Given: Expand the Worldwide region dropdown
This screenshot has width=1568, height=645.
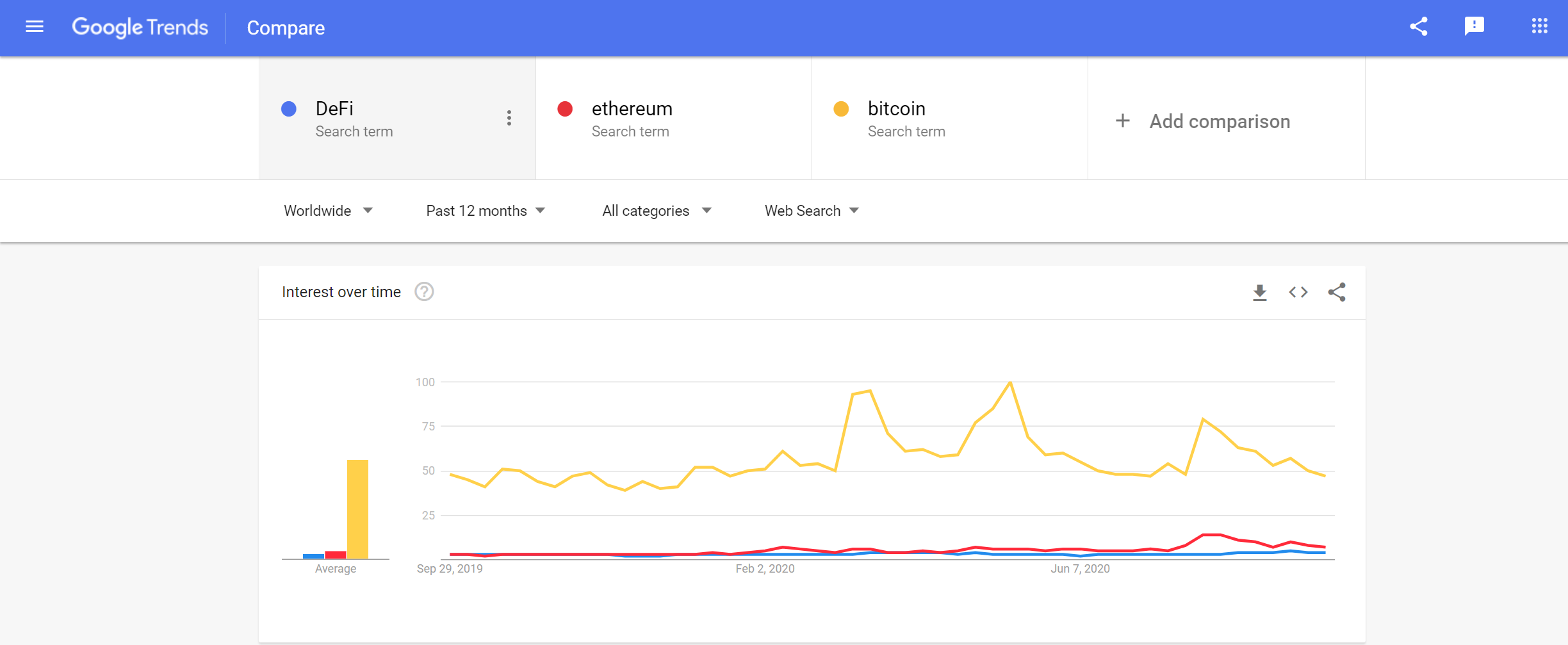Looking at the screenshot, I should click(x=328, y=211).
